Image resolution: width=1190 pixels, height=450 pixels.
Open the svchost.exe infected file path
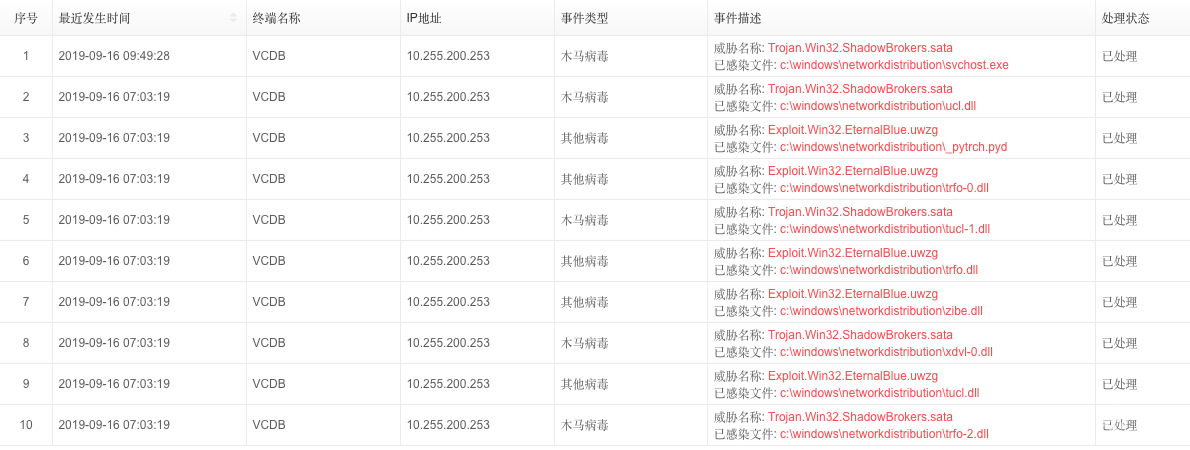coord(894,65)
